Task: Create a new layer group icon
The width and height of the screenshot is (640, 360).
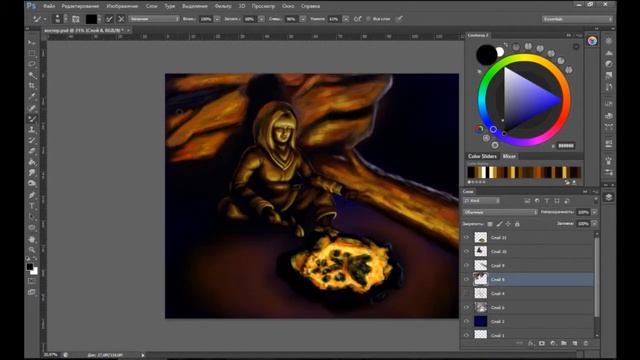Action: click(564, 343)
